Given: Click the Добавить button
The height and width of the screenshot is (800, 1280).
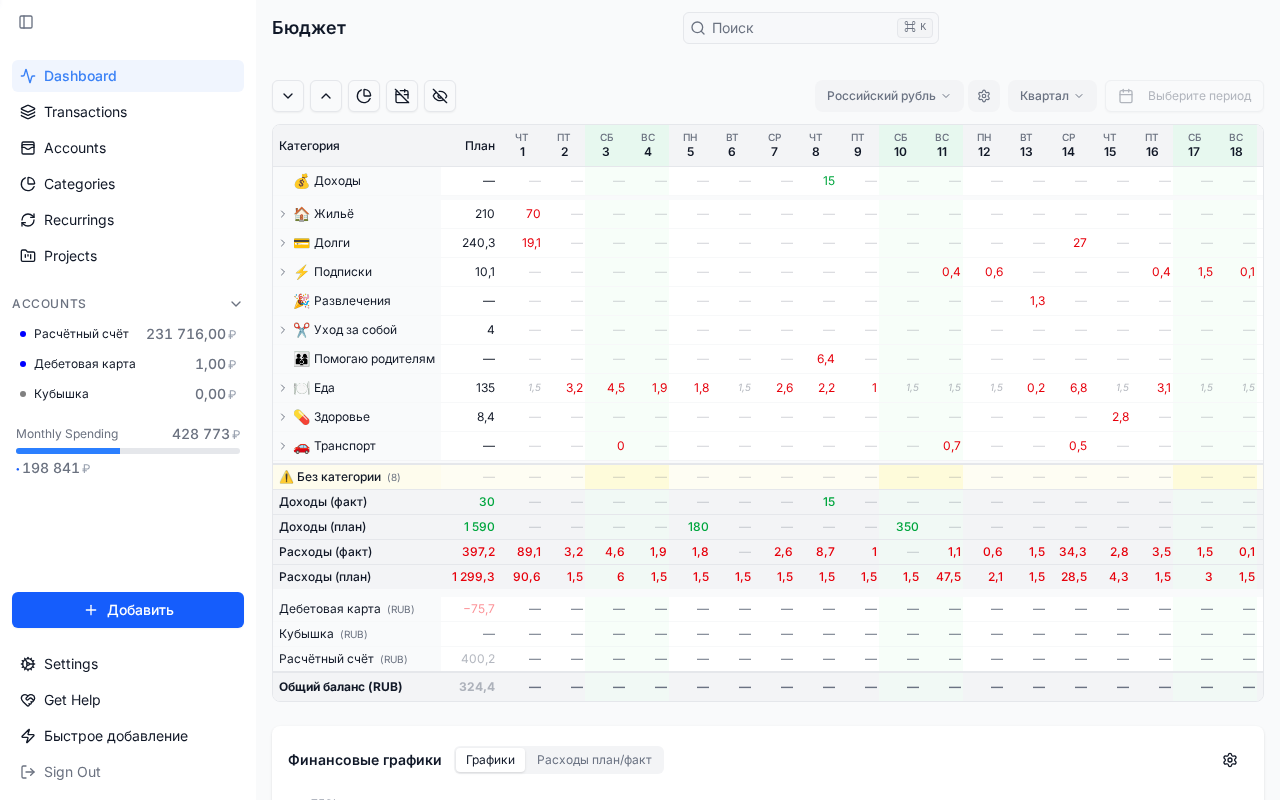Looking at the screenshot, I should 128,610.
